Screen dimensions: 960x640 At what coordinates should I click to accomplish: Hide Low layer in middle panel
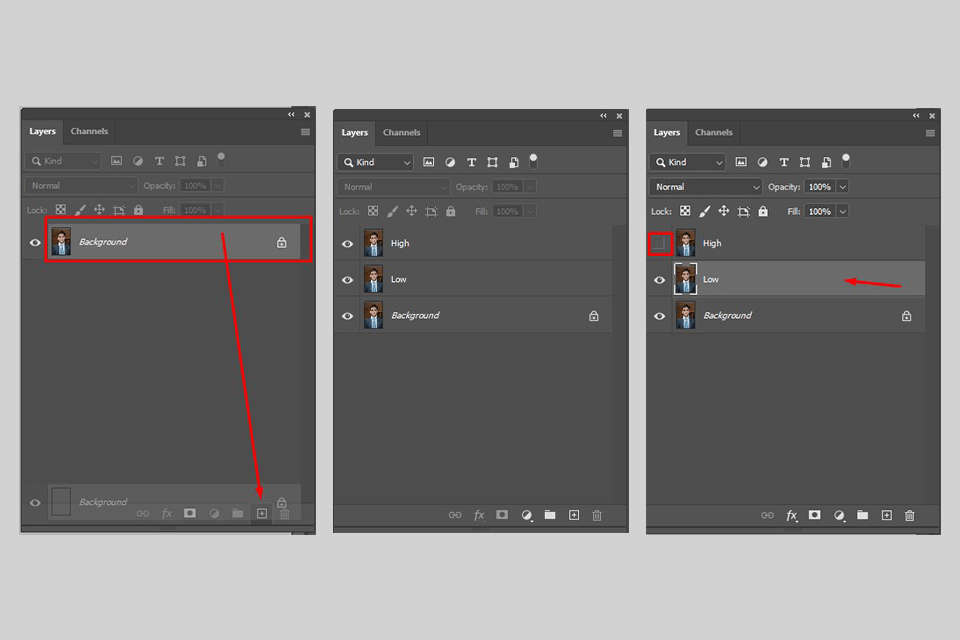347,280
